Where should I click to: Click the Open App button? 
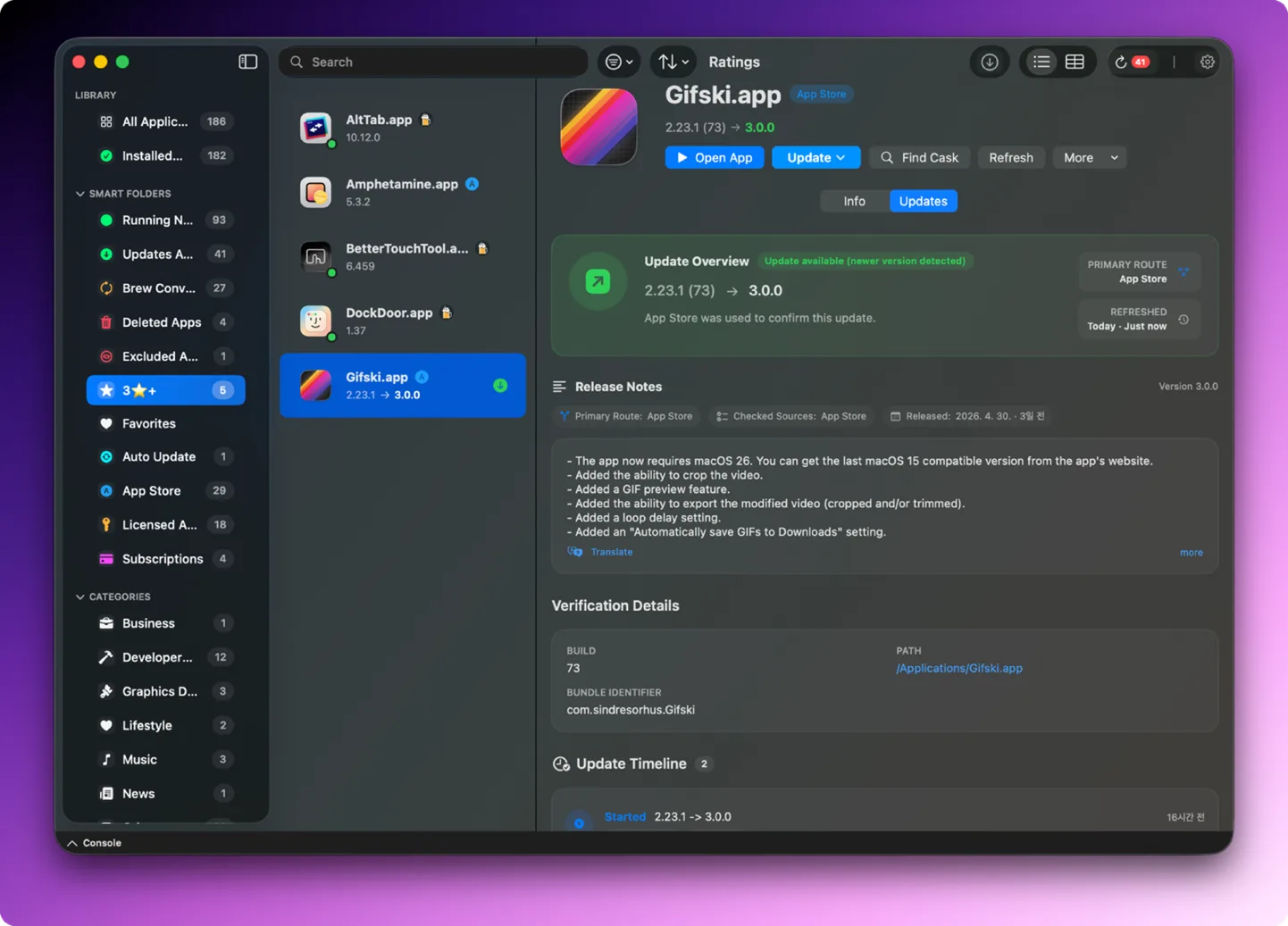[715, 157]
